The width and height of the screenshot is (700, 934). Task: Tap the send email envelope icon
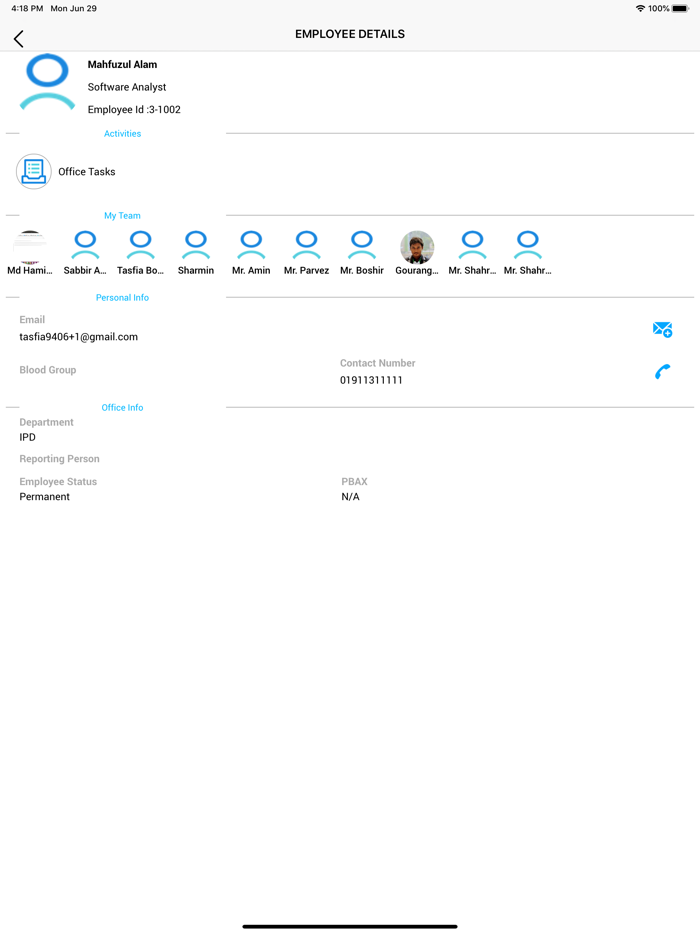[x=662, y=329]
